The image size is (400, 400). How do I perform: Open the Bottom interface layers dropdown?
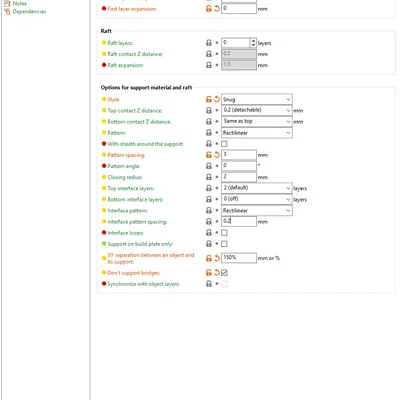coord(257,199)
